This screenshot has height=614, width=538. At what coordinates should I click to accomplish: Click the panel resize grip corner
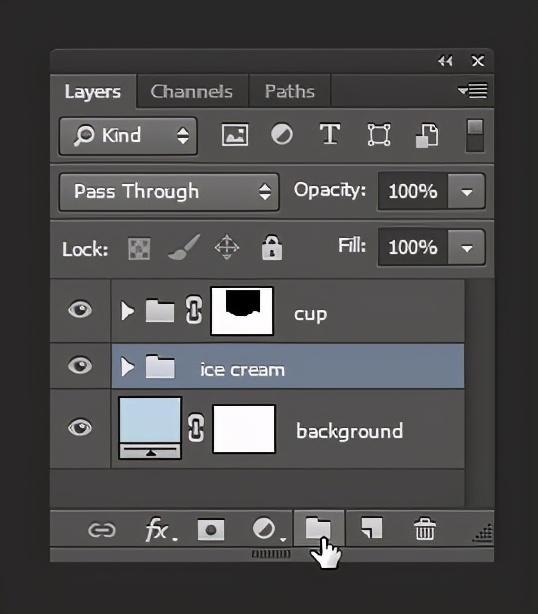coord(483,533)
